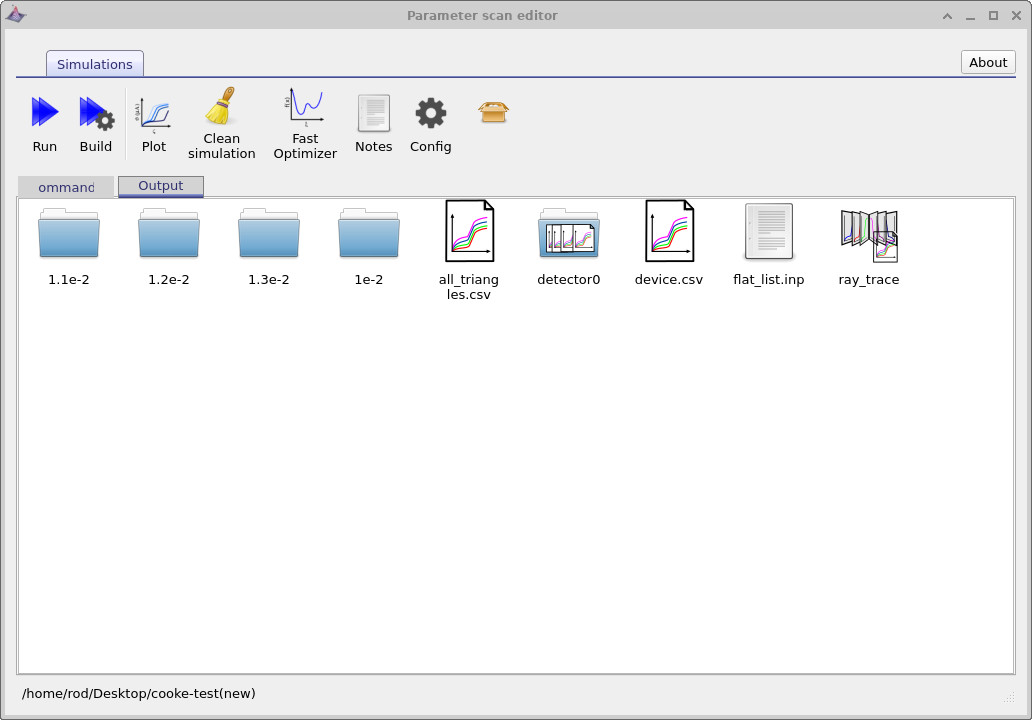Screen dimensions: 1032x720
Task: Open the ray_trace item
Action: pyautogui.click(x=868, y=240)
